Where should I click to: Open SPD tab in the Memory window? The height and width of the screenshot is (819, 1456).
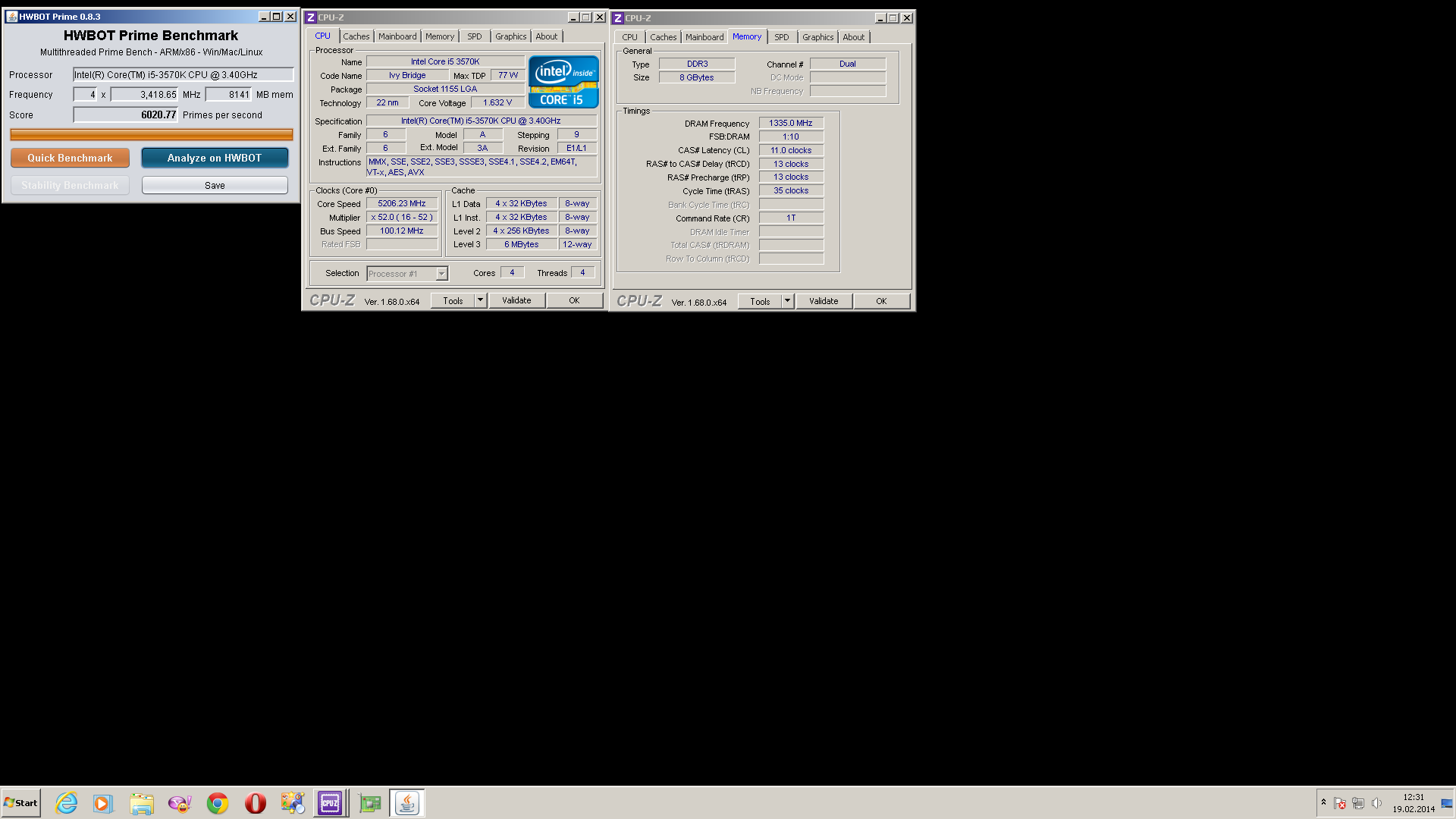(782, 37)
